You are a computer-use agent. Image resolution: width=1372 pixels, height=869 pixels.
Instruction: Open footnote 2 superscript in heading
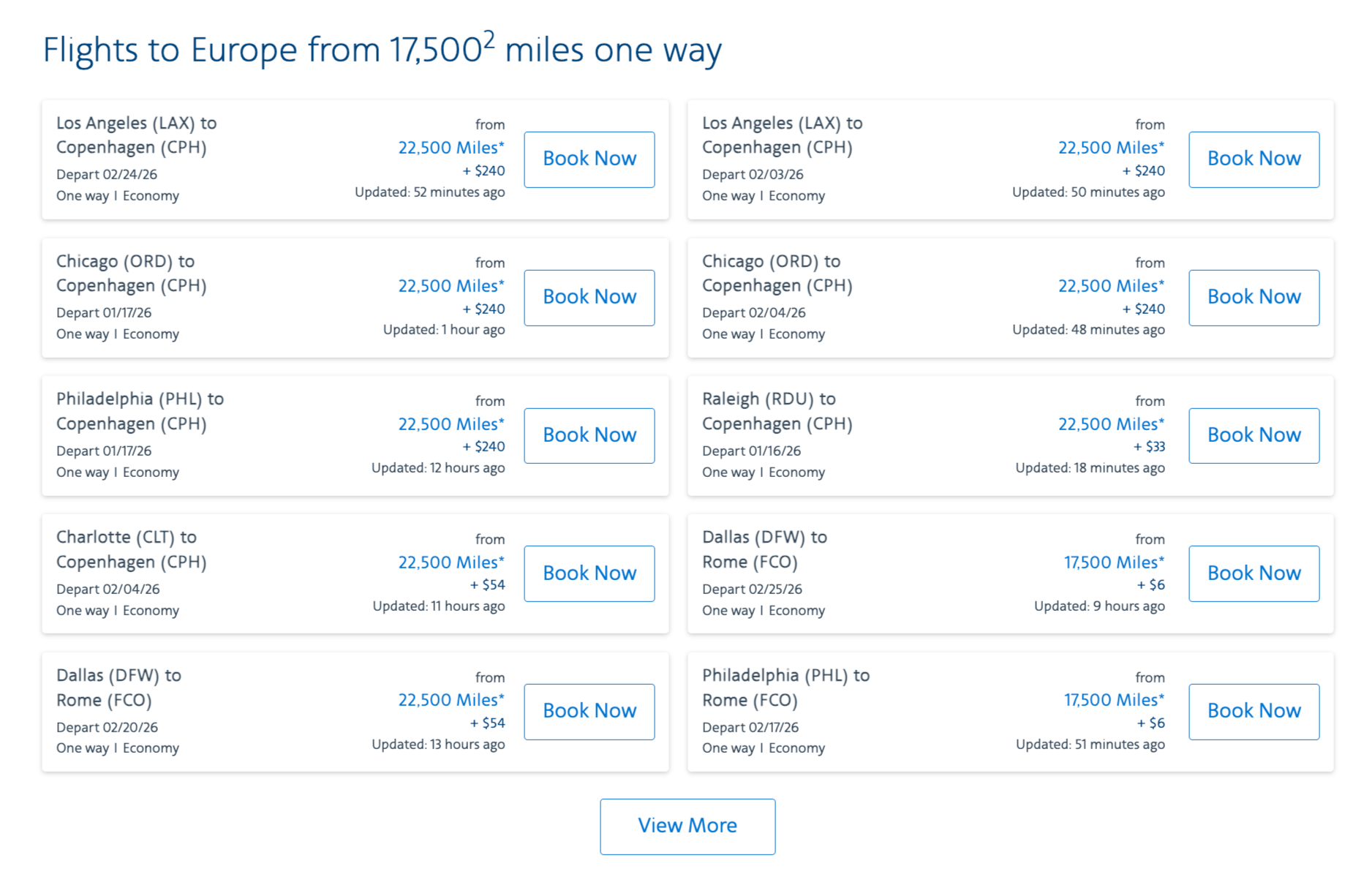coord(489,38)
